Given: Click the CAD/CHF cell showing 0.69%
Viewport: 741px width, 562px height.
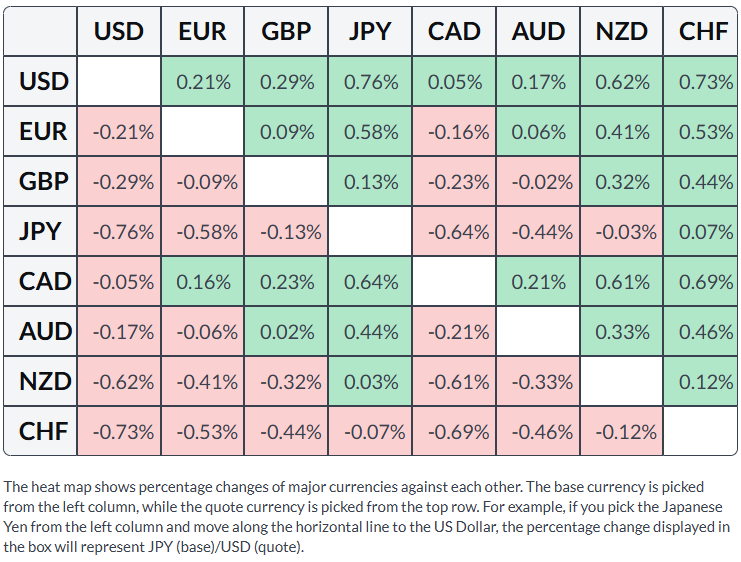Looking at the screenshot, I should [700, 281].
